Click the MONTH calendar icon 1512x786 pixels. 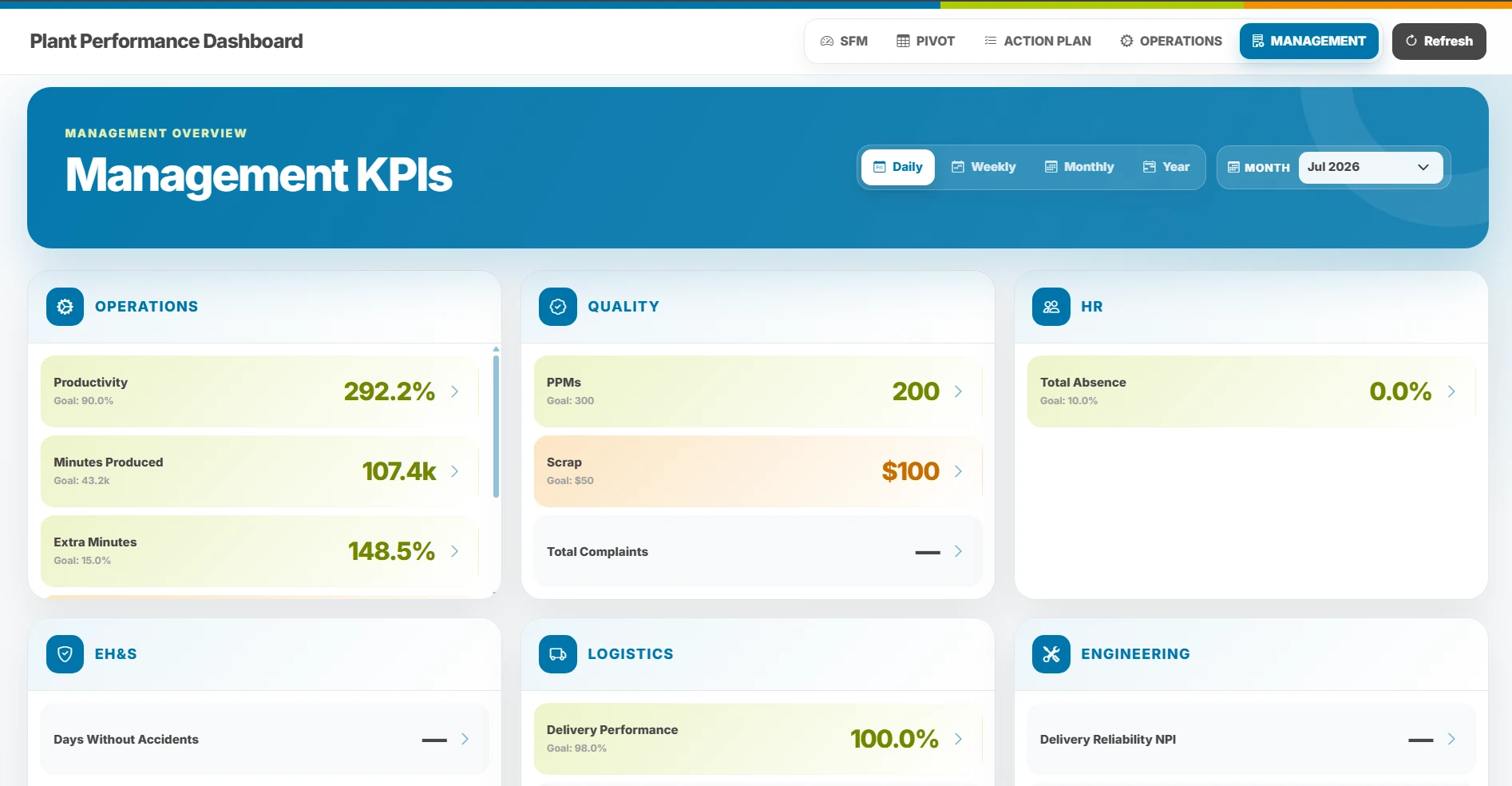pyautogui.click(x=1233, y=167)
